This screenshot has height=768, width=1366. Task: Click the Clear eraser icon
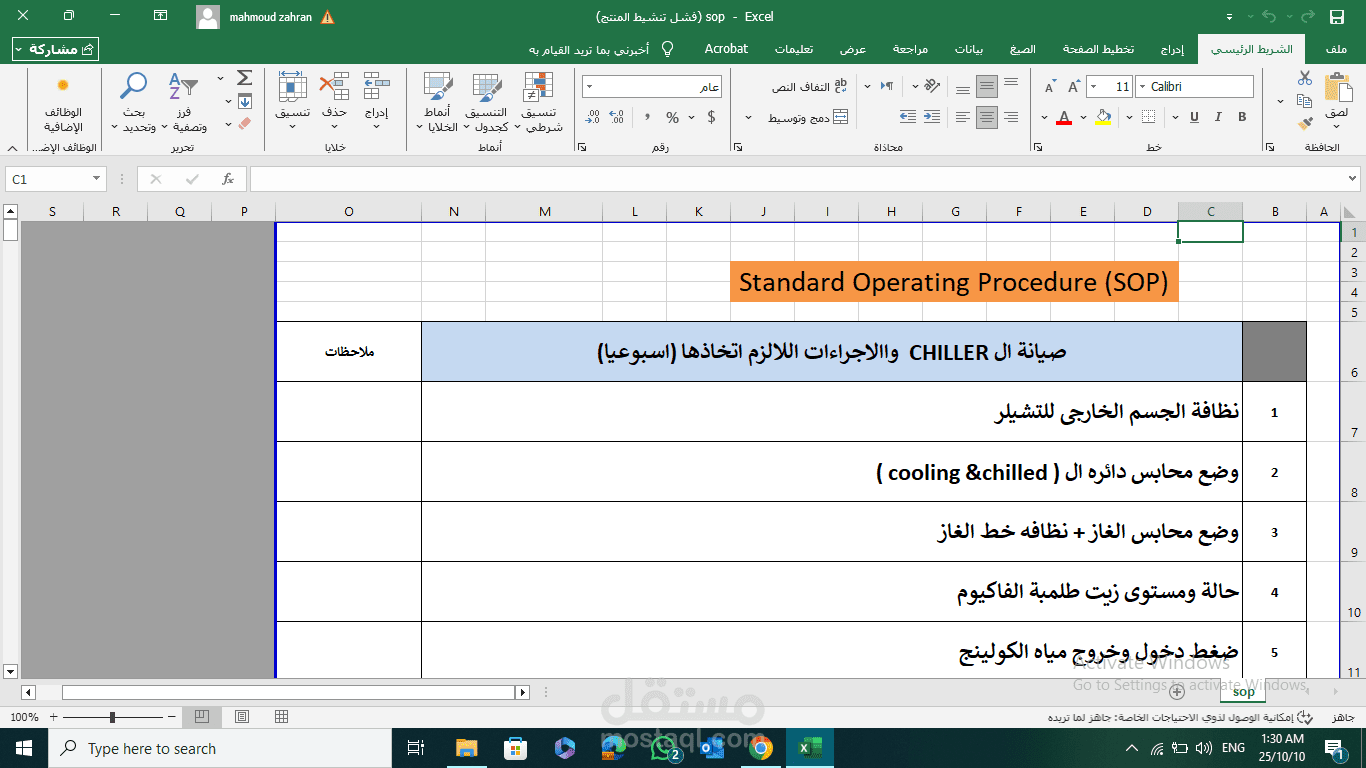(x=244, y=124)
